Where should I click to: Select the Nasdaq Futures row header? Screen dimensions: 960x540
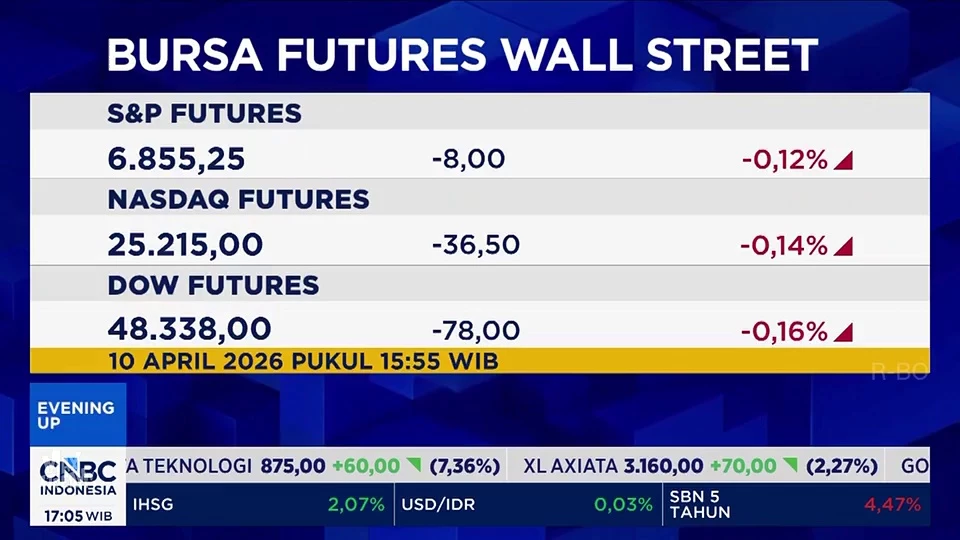pos(238,199)
